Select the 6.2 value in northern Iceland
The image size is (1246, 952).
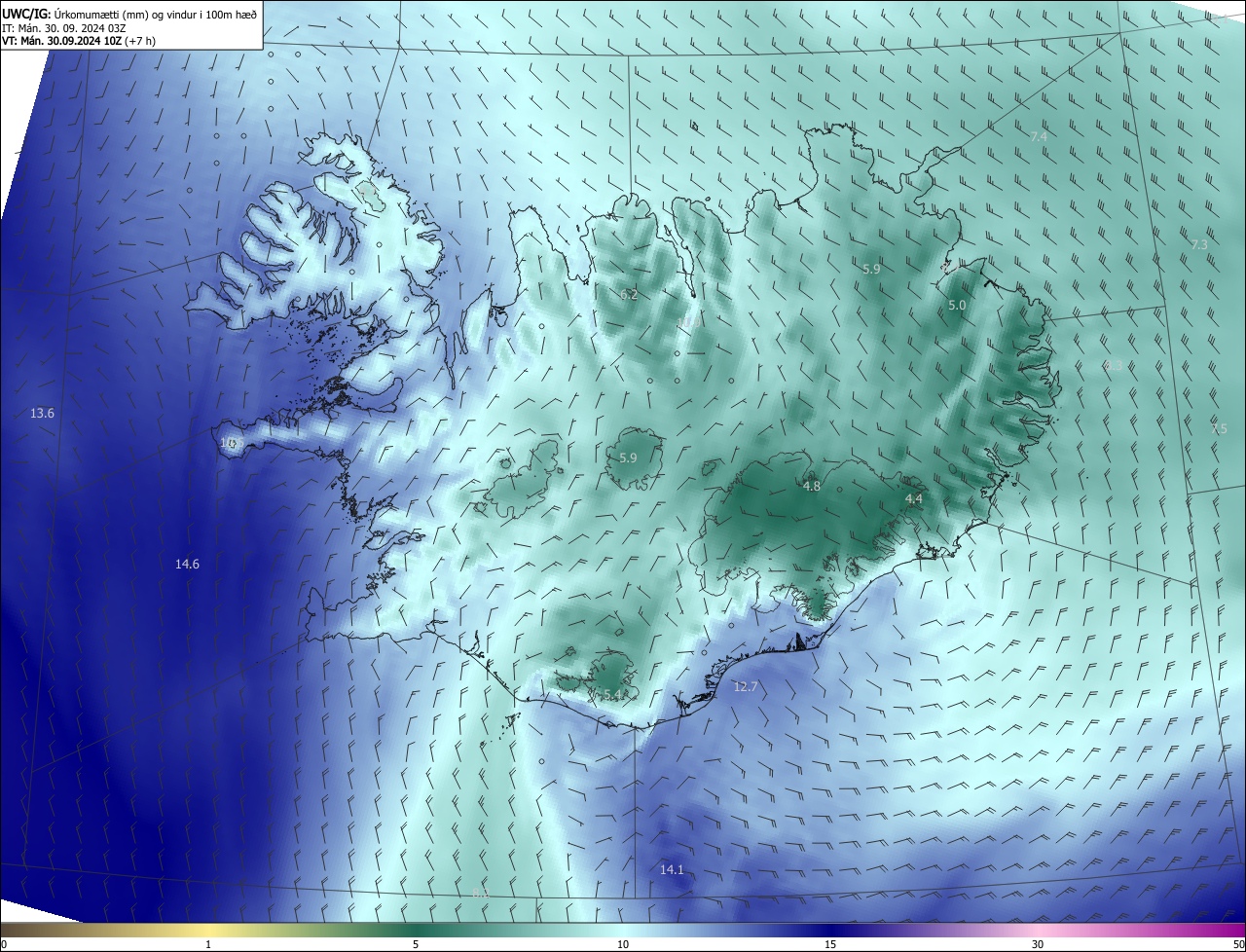[x=629, y=295]
